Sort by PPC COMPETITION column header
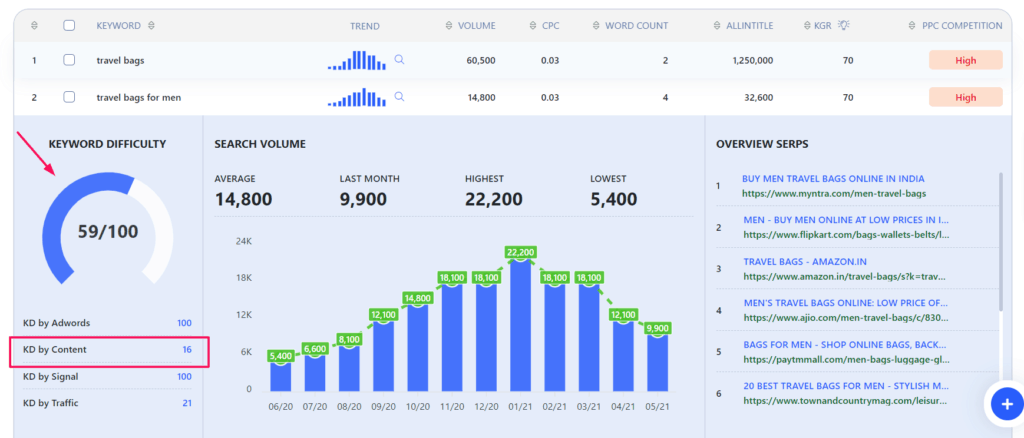This screenshot has width=1024, height=438. (954, 25)
